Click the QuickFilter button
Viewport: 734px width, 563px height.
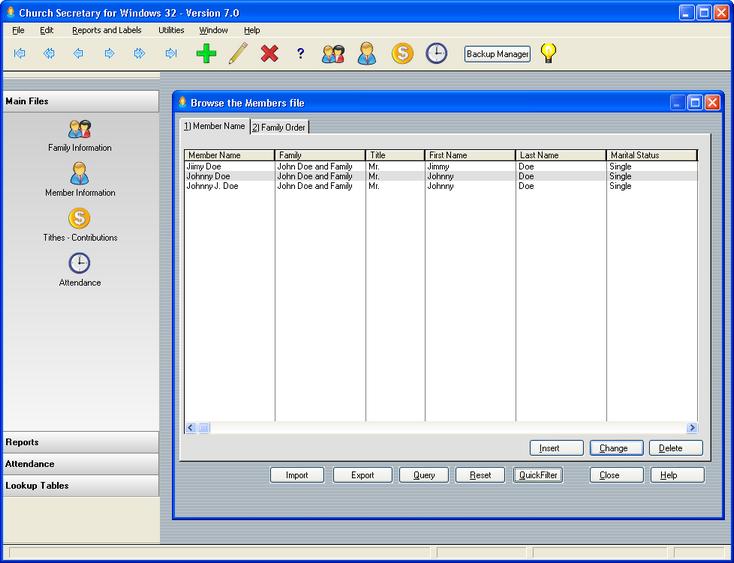538,475
